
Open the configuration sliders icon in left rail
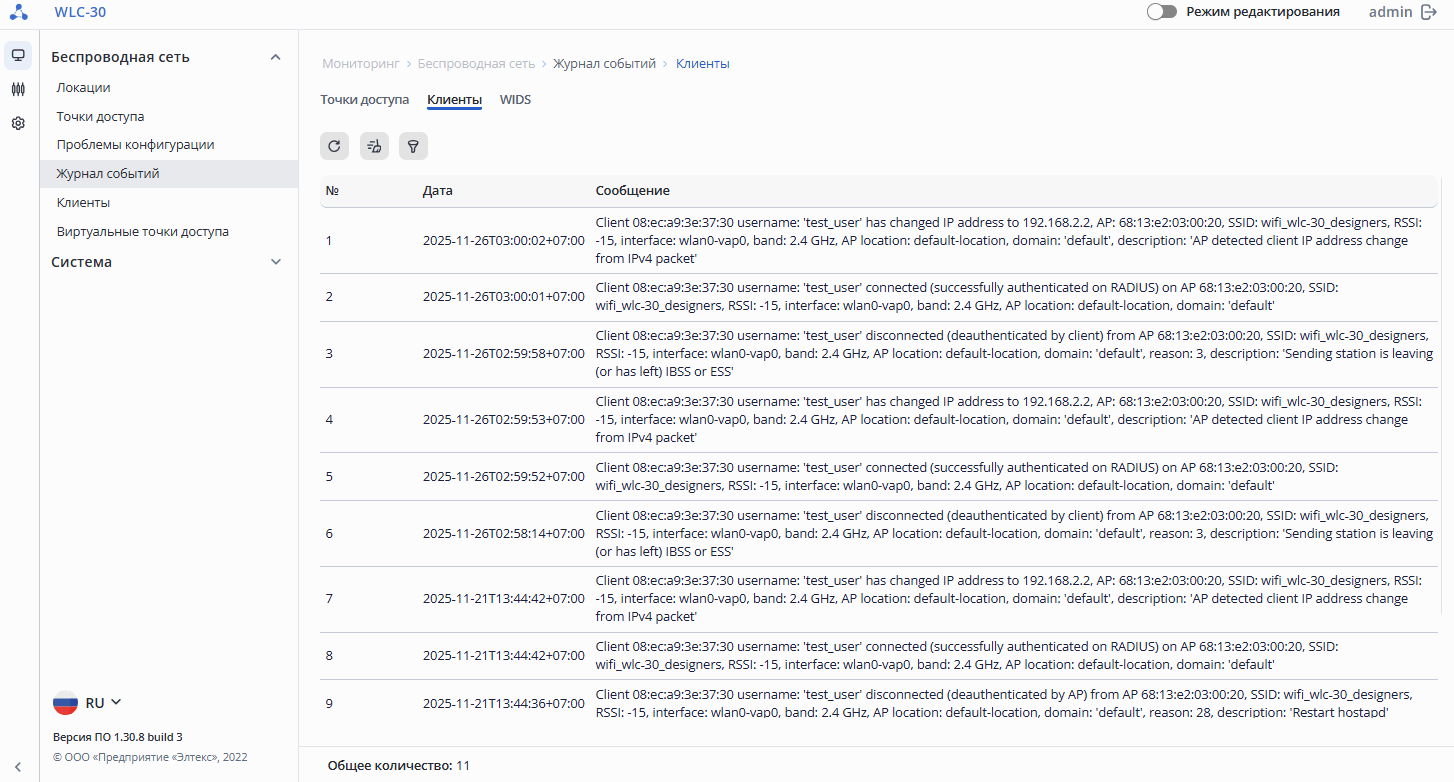(18, 89)
